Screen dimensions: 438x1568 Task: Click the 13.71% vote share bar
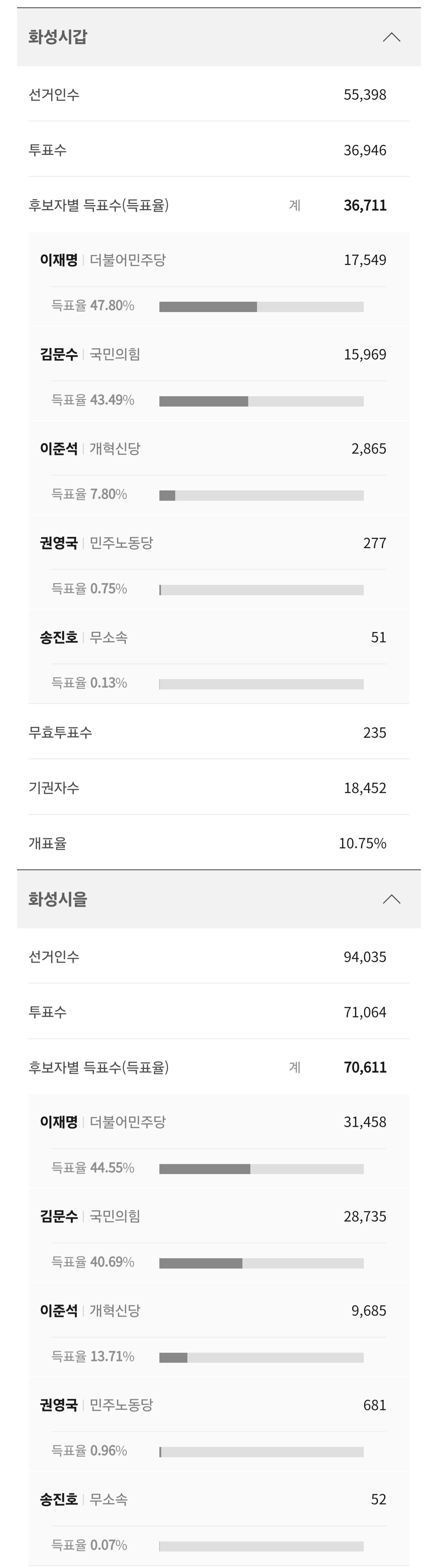[x=261, y=1357]
